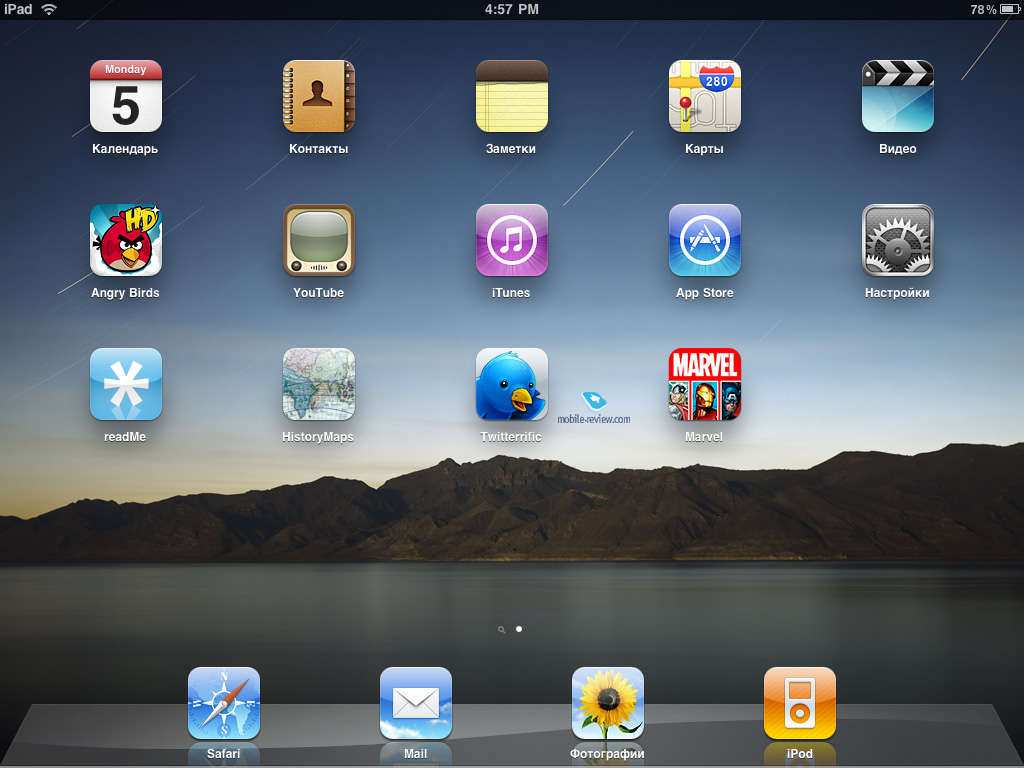This screenshot has height=768, width=1024.
Task: Open the Контакты contacts app
Action: point(319,97)
